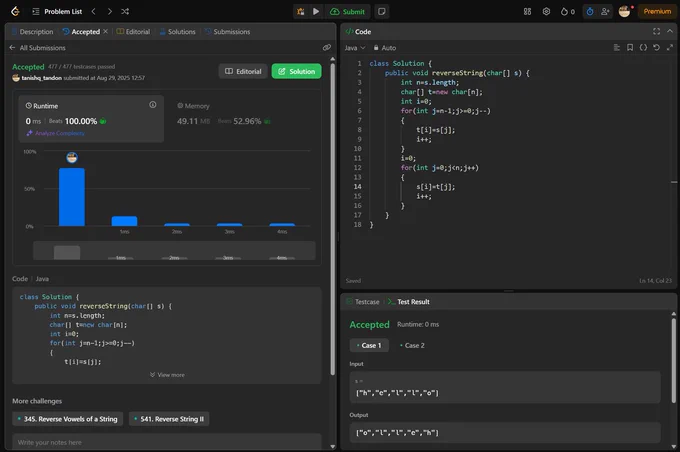Viewport: 680px width, 452px height.
Task: Select the Test Result tab
Action: pos(409,302)
